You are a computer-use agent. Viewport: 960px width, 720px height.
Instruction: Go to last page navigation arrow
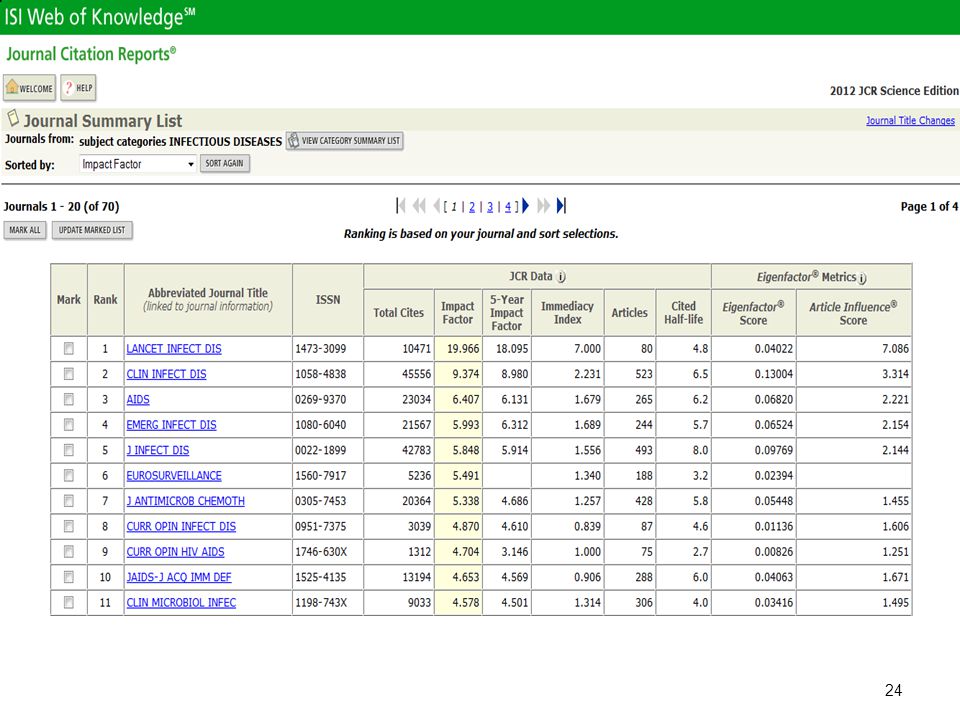(x=561, y=206)
